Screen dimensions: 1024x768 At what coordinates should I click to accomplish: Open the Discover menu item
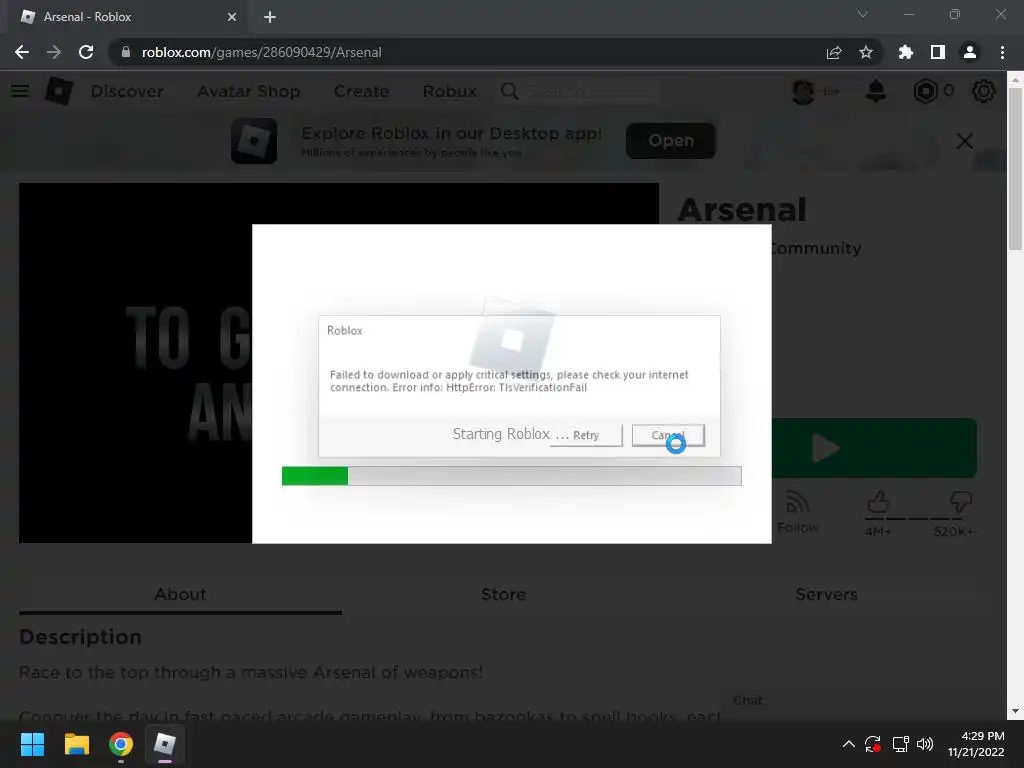pos(127,91)
